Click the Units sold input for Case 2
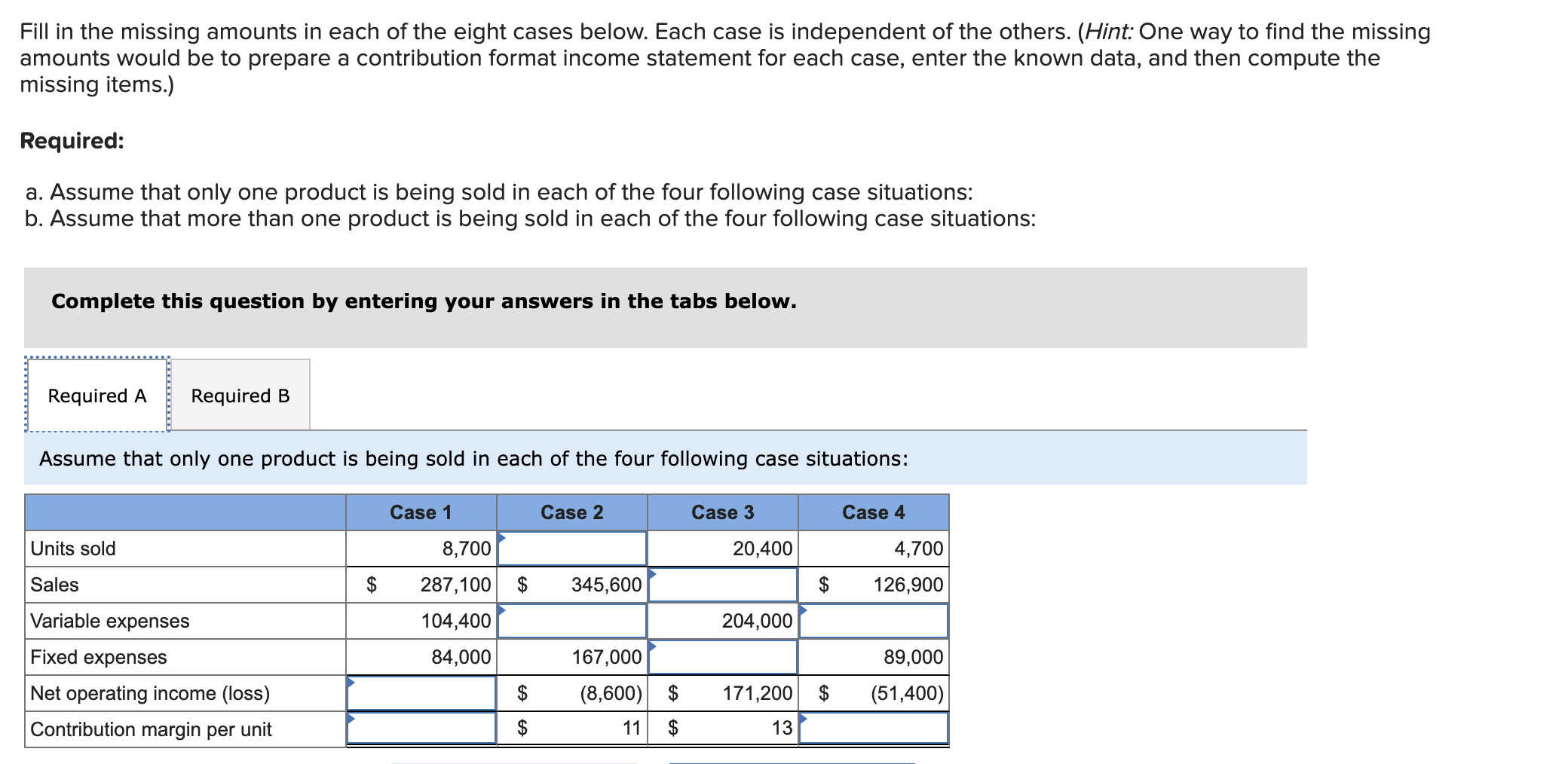The width and height of the screenshot is (1568, 764). coord(571,548)
